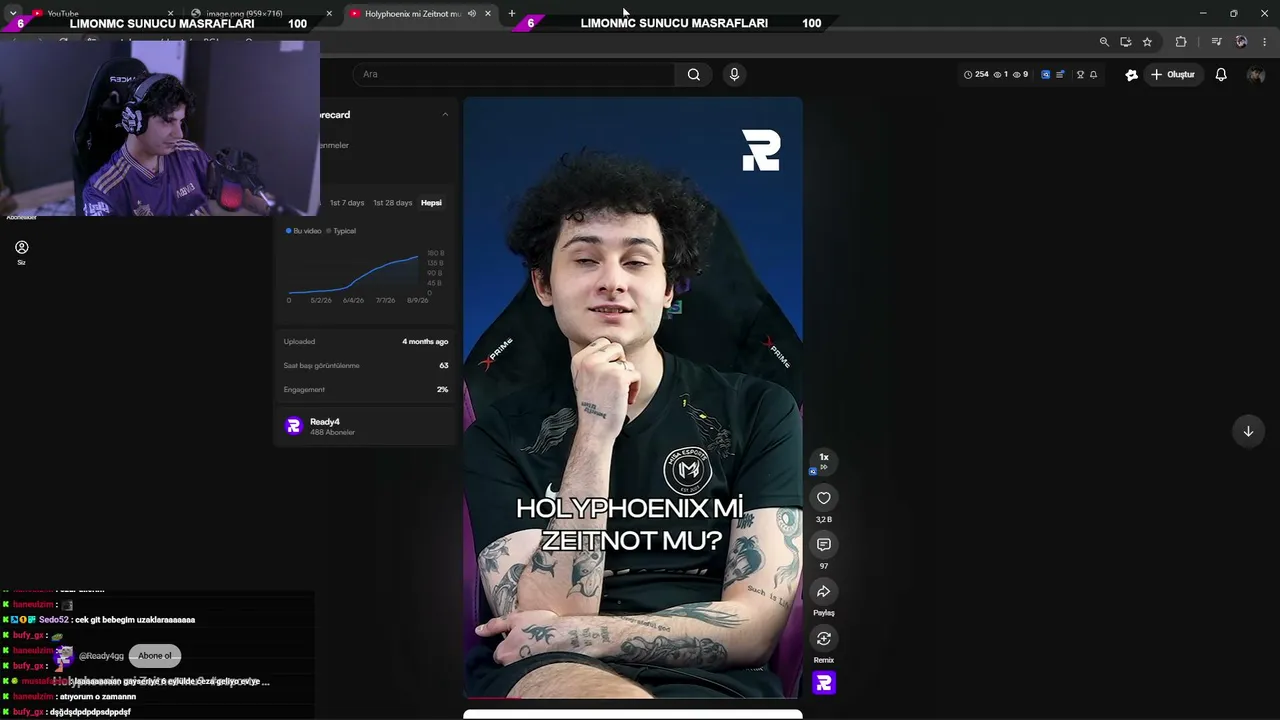Bookmark this page with the star icon
This screenshot has width=1280, height=720.
(x=1147, y=42)
